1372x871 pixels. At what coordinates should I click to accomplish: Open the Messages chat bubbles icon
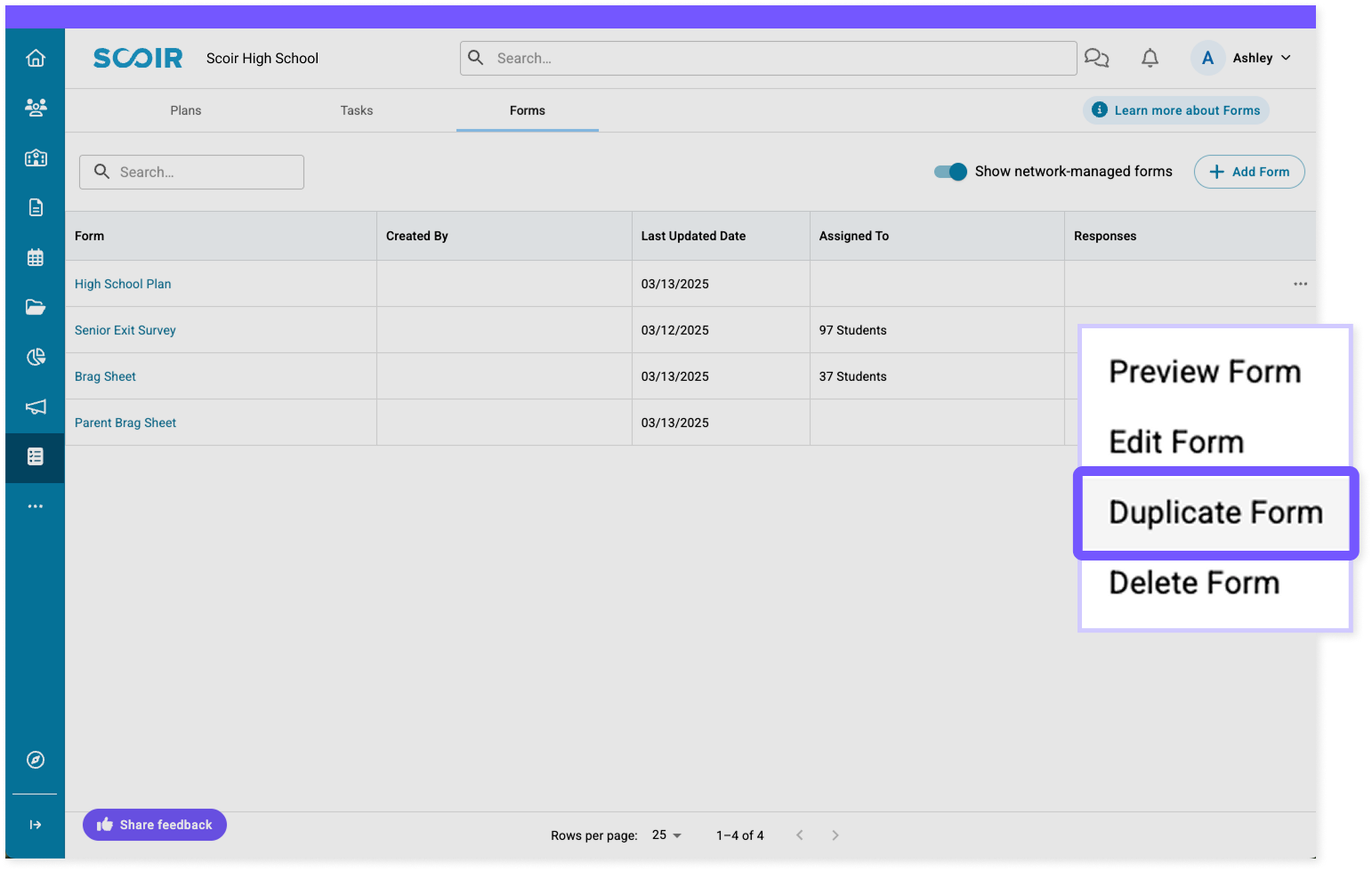click(x=1096, y=58)
